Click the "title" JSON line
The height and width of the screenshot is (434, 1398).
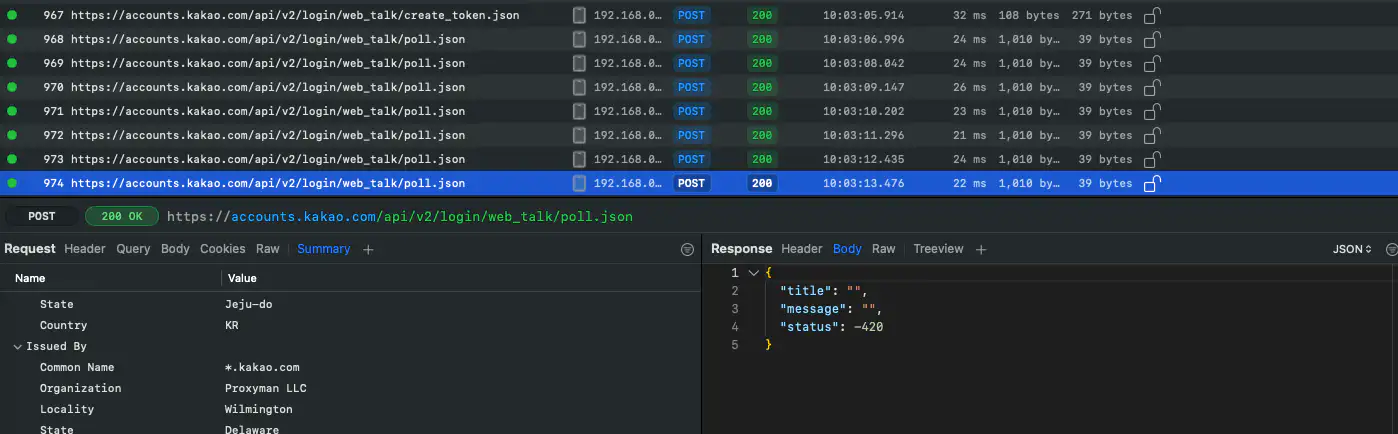click(x=823, y=291)
